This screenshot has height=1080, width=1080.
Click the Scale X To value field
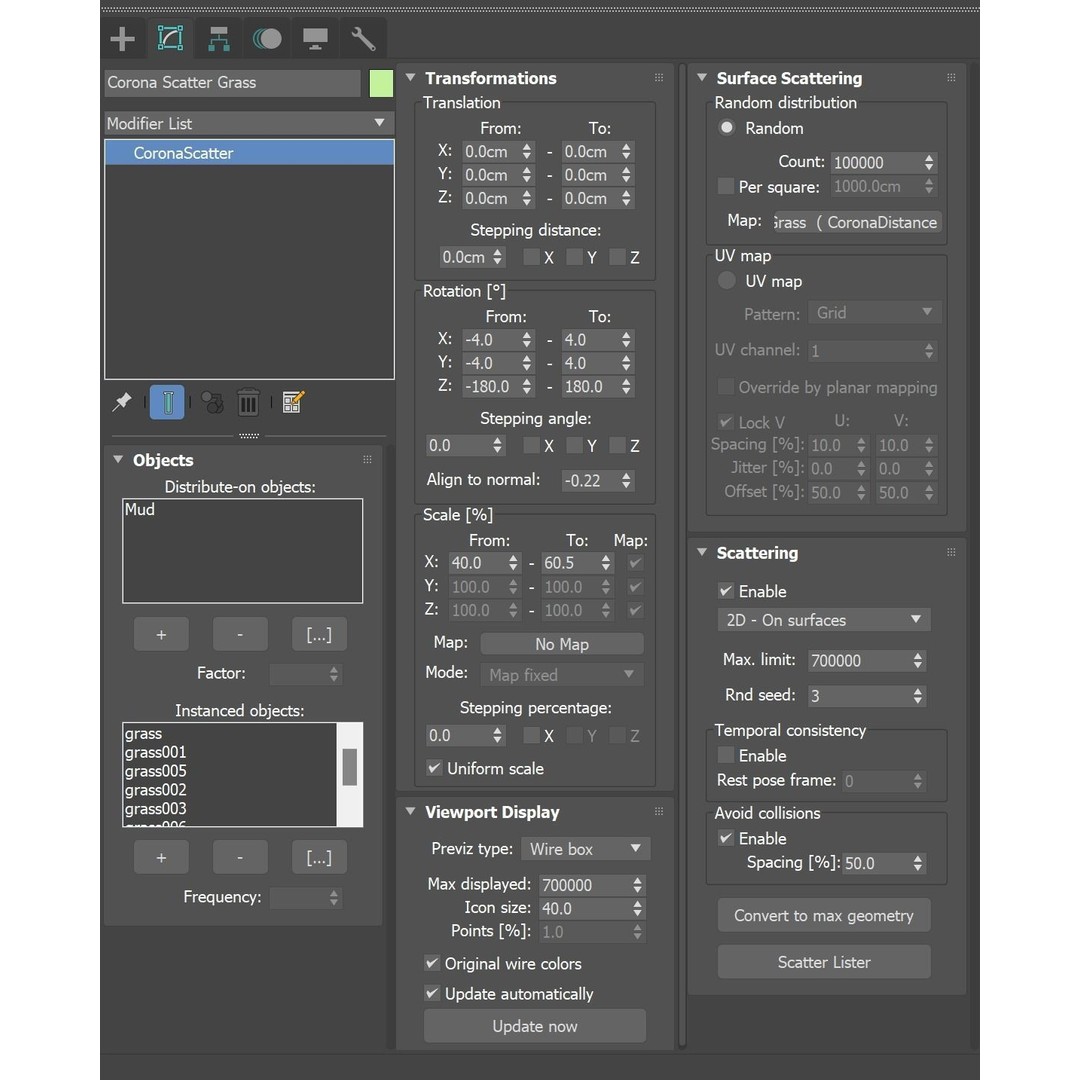[x=570, y=563]
